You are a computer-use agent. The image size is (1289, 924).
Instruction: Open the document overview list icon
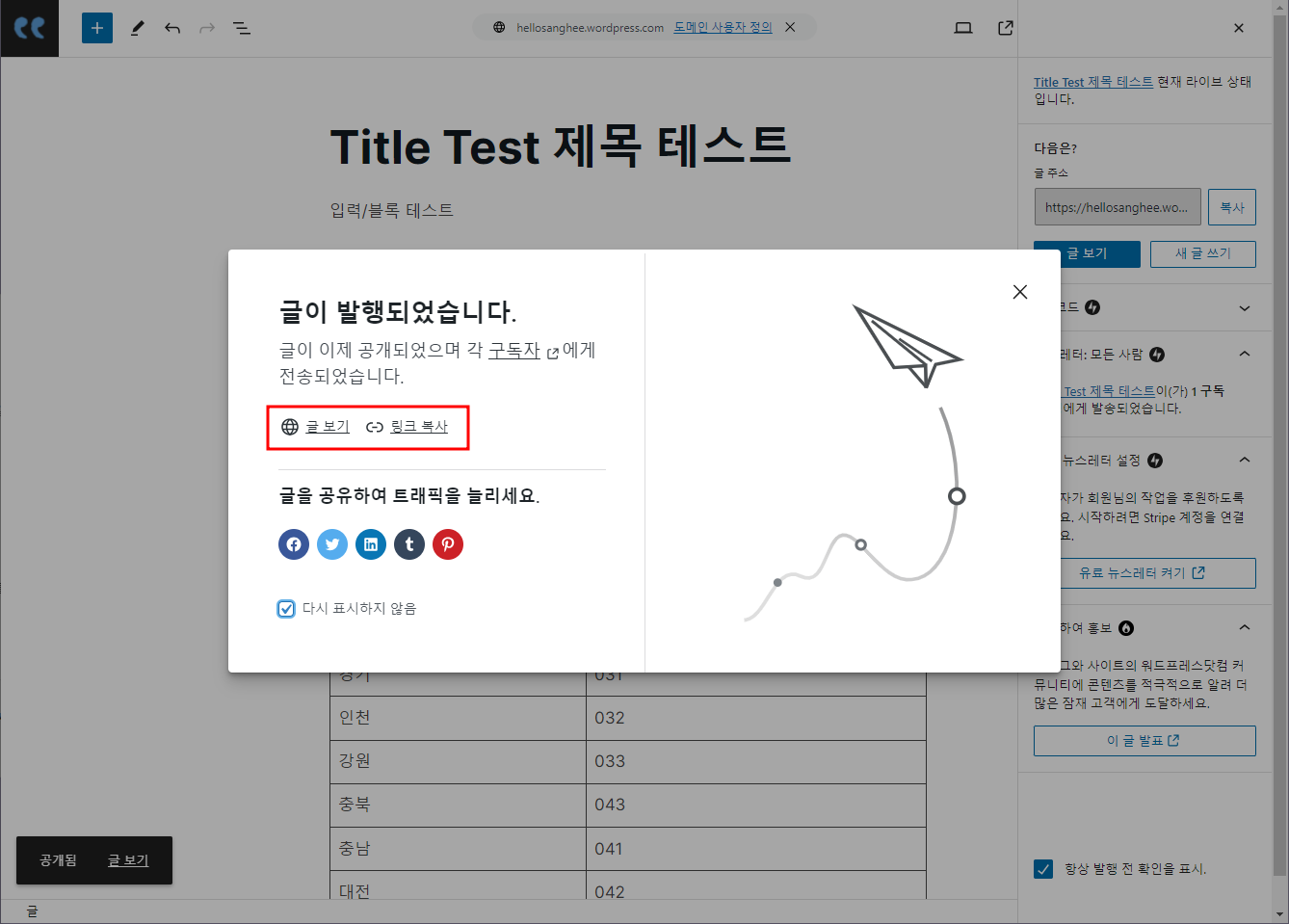[242, 28]
